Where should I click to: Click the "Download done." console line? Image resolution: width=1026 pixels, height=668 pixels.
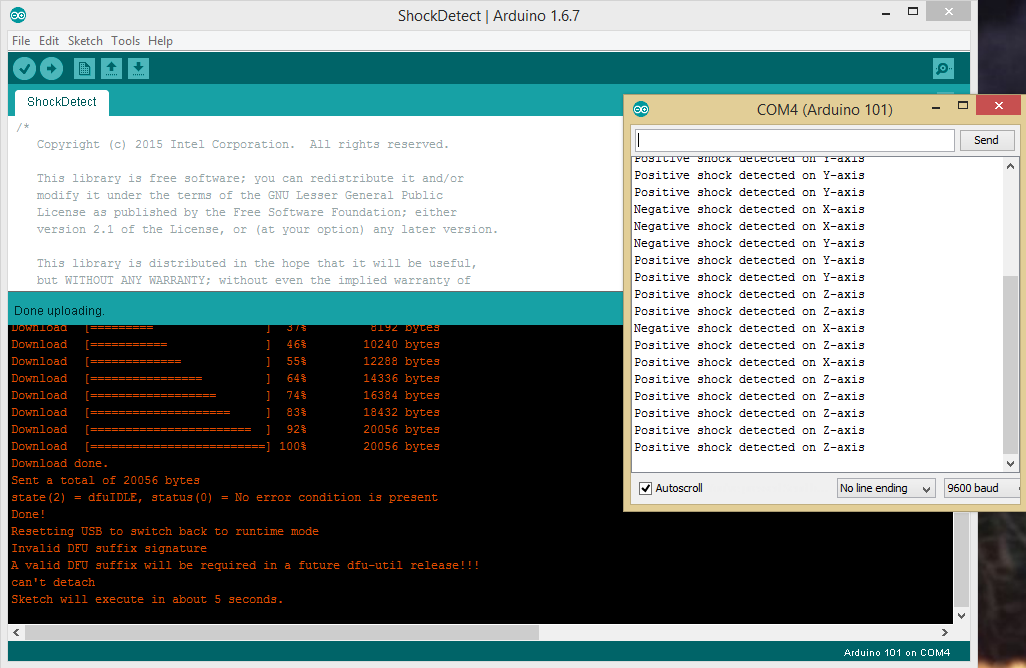point(60,463)
